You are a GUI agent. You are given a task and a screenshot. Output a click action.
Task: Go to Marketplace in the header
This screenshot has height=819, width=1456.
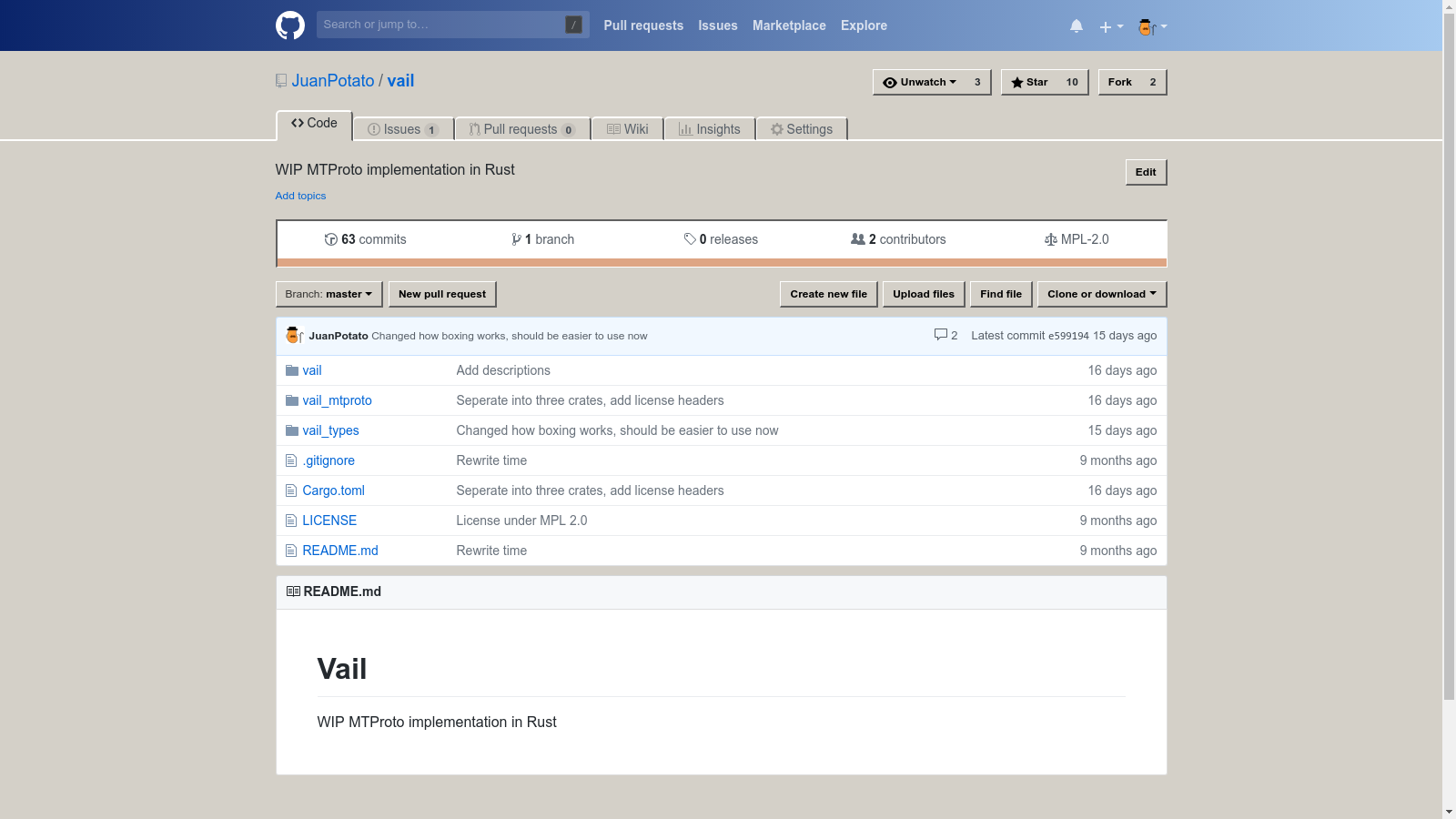point(789,25)
